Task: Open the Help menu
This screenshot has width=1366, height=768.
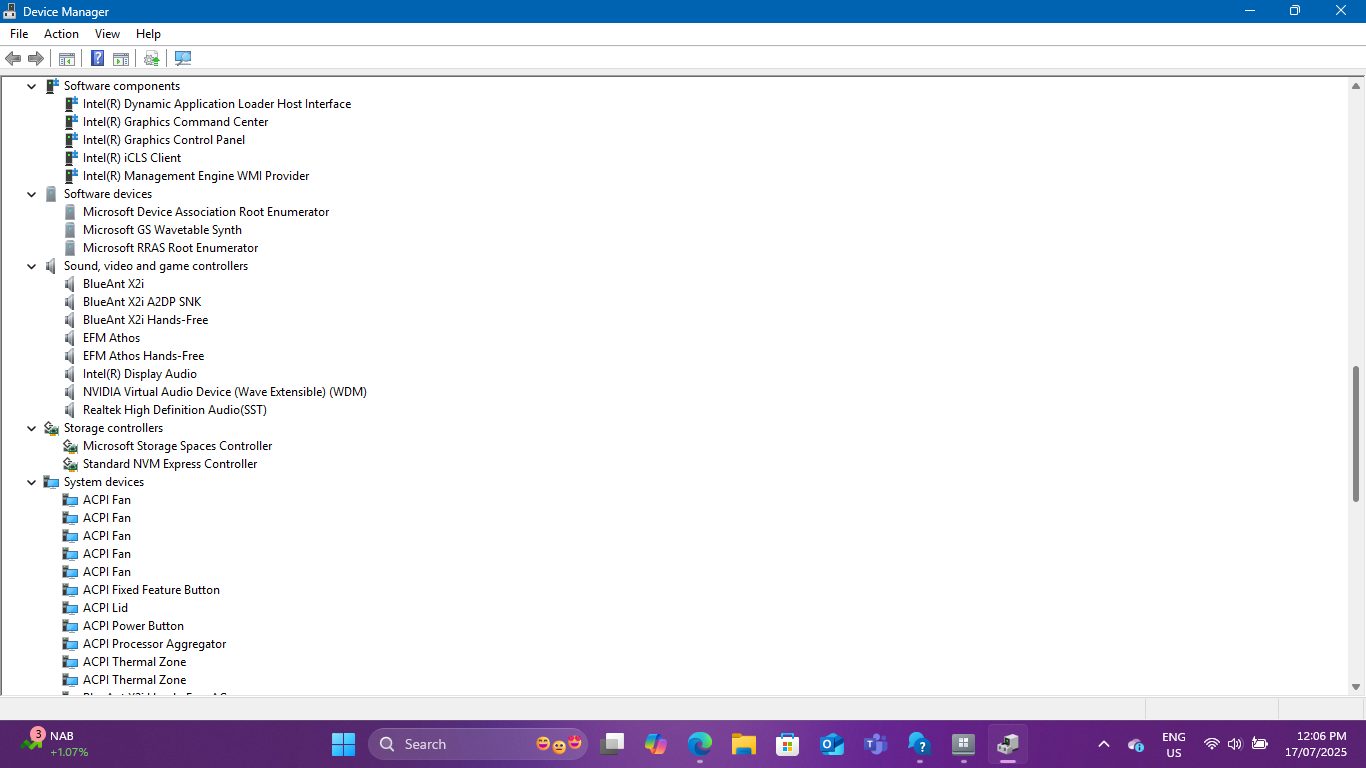Action: click(148, 34)
